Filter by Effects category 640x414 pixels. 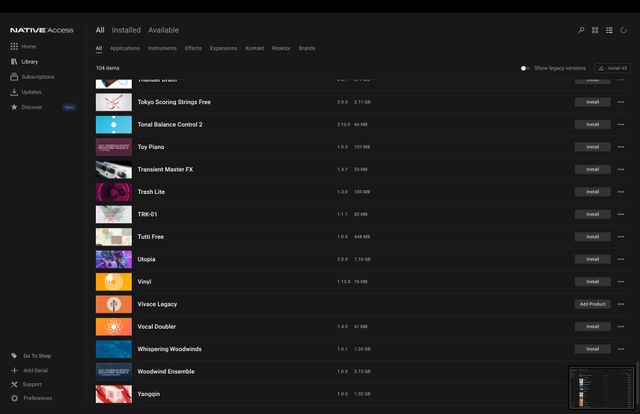193,48
